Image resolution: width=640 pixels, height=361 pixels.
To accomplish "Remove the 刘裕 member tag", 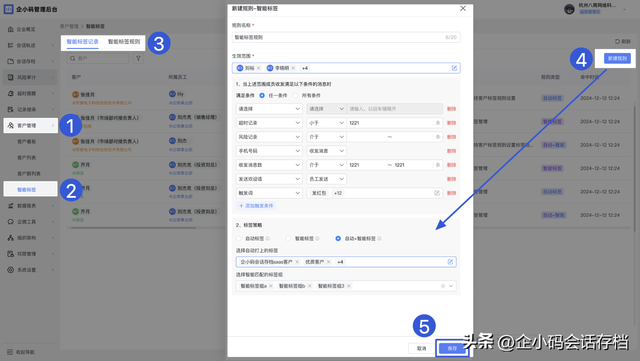I will pyautogui.click(x=258, y=68).
